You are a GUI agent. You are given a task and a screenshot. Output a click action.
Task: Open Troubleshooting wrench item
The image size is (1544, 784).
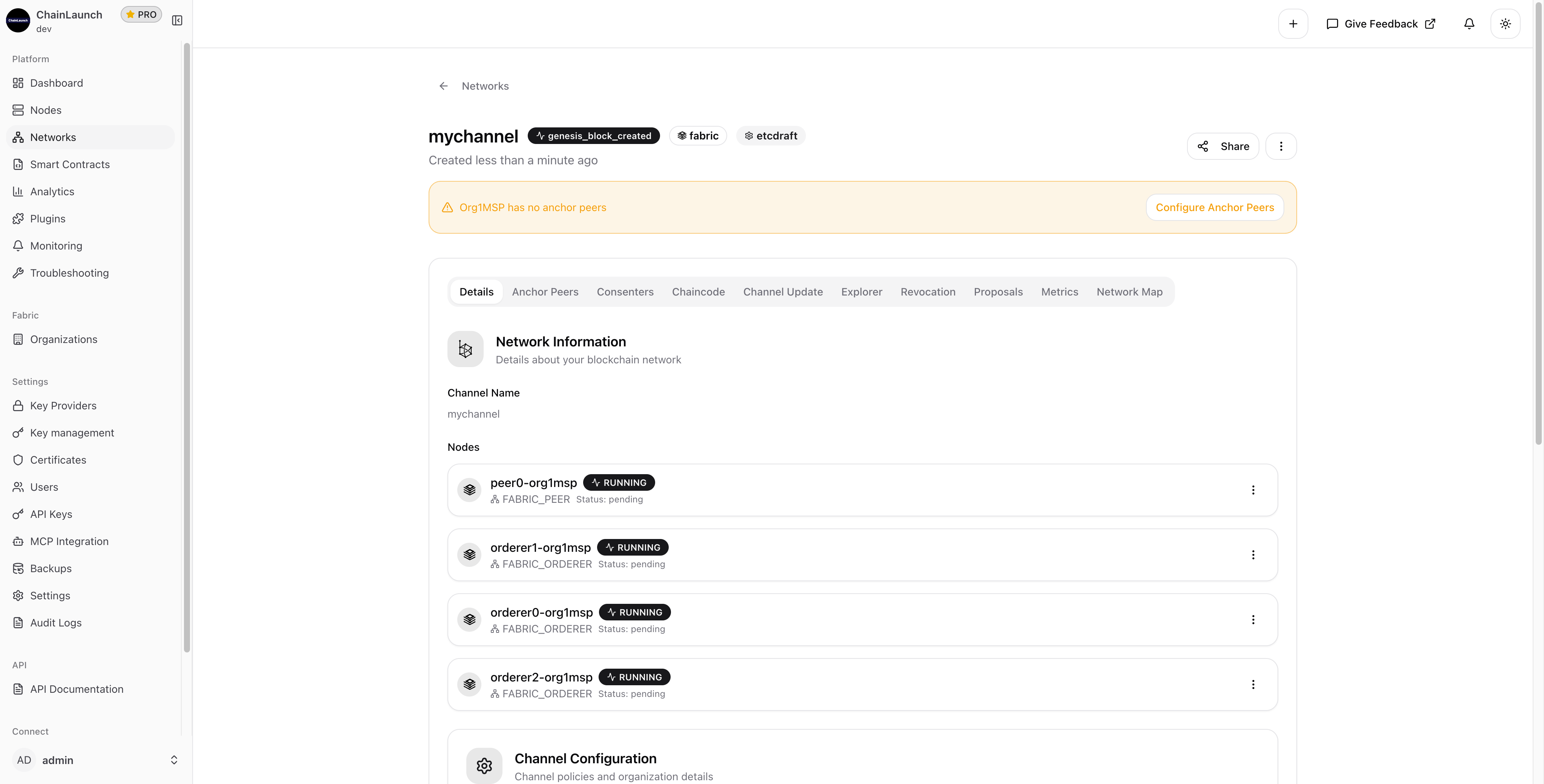click(x=69, y=273)
